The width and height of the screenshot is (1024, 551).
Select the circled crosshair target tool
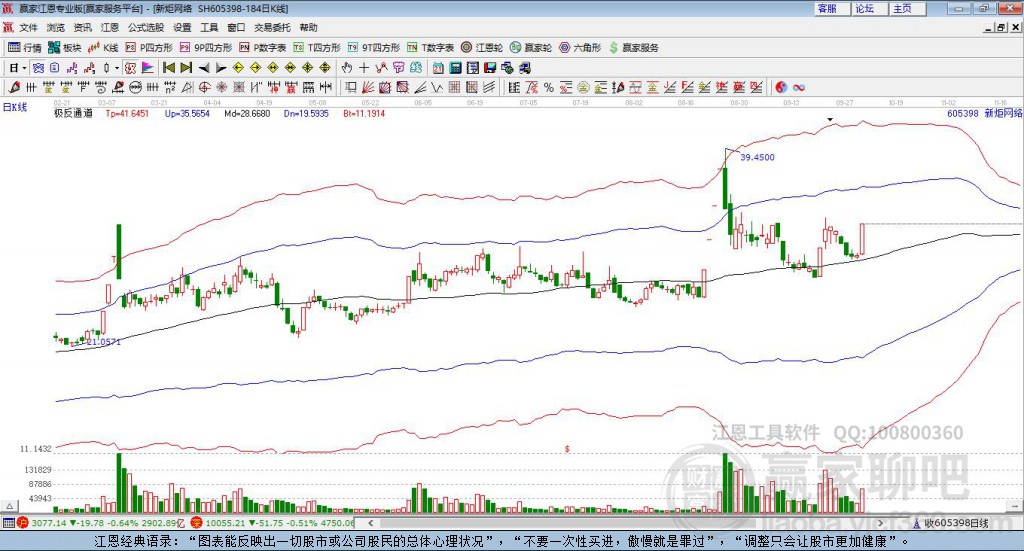pyautogui.click(x=204, y=87)
